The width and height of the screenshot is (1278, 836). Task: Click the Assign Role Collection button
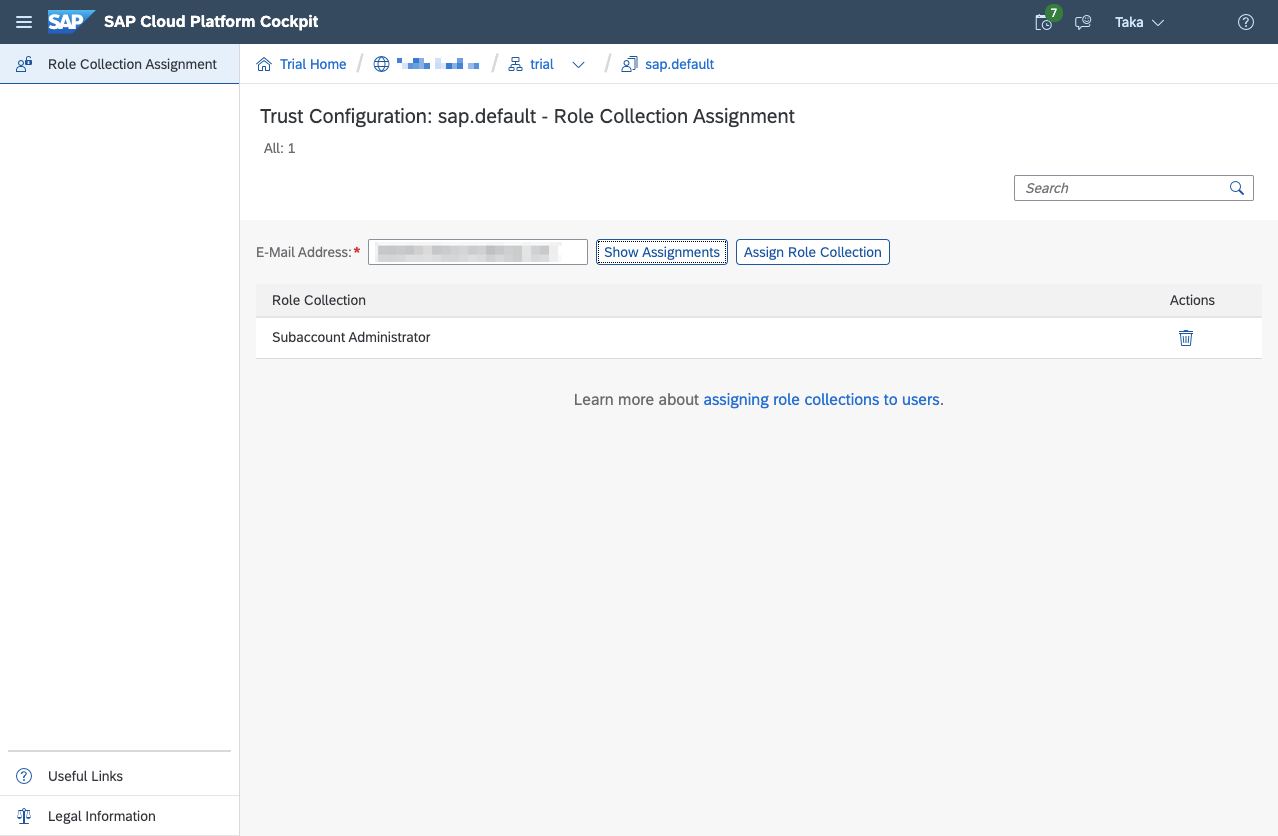[813, 252]
